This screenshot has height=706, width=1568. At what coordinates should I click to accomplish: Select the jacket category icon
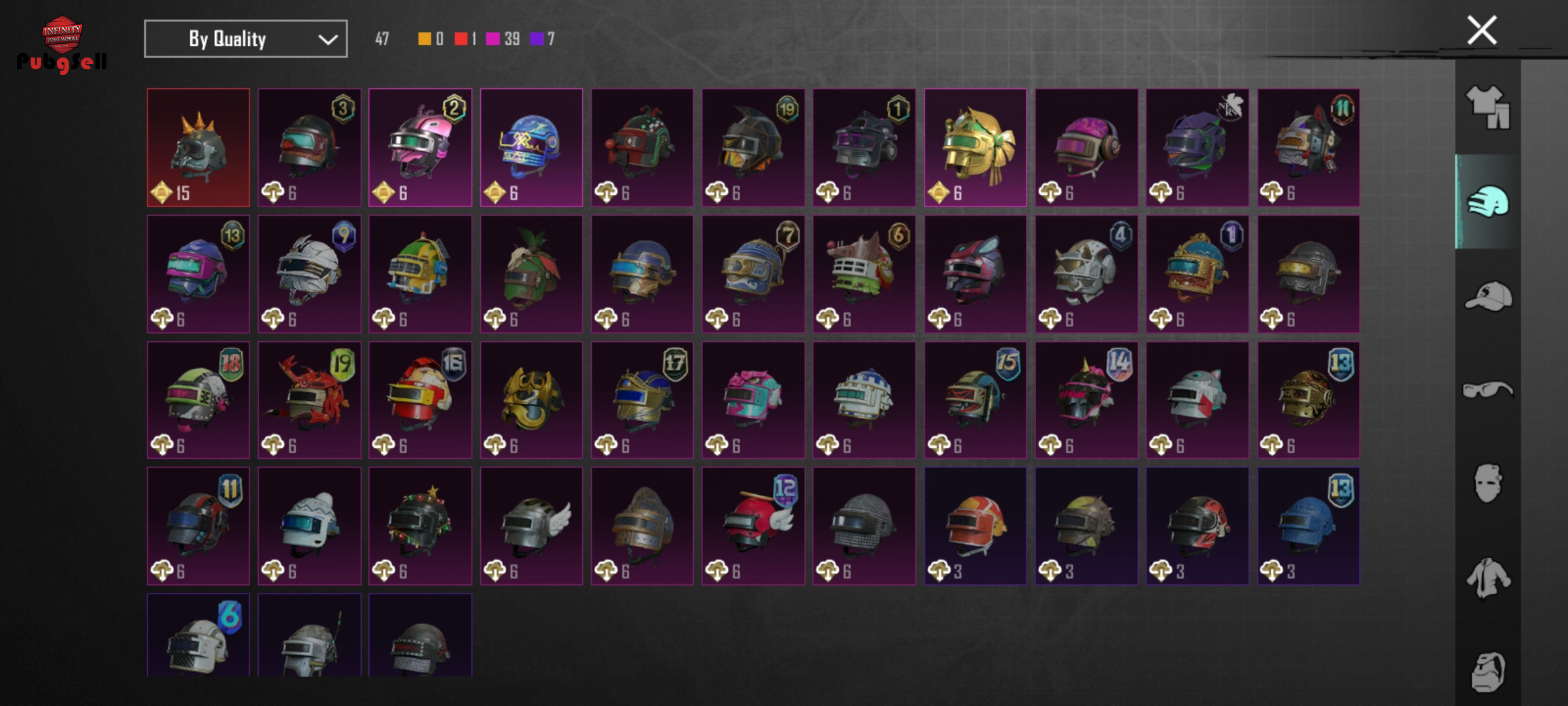(x=1488, y=578)
